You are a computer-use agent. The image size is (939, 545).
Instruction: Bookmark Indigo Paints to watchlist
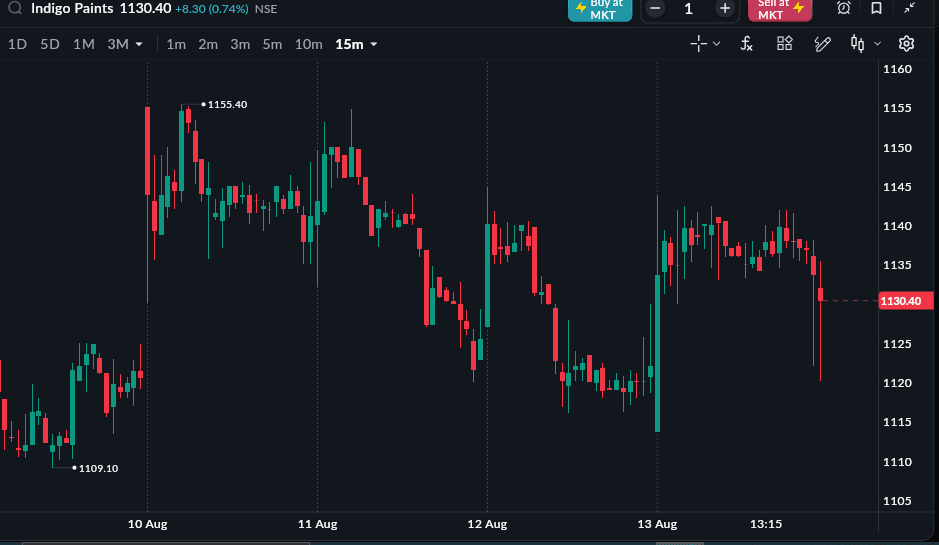click(x=876, y=8)
